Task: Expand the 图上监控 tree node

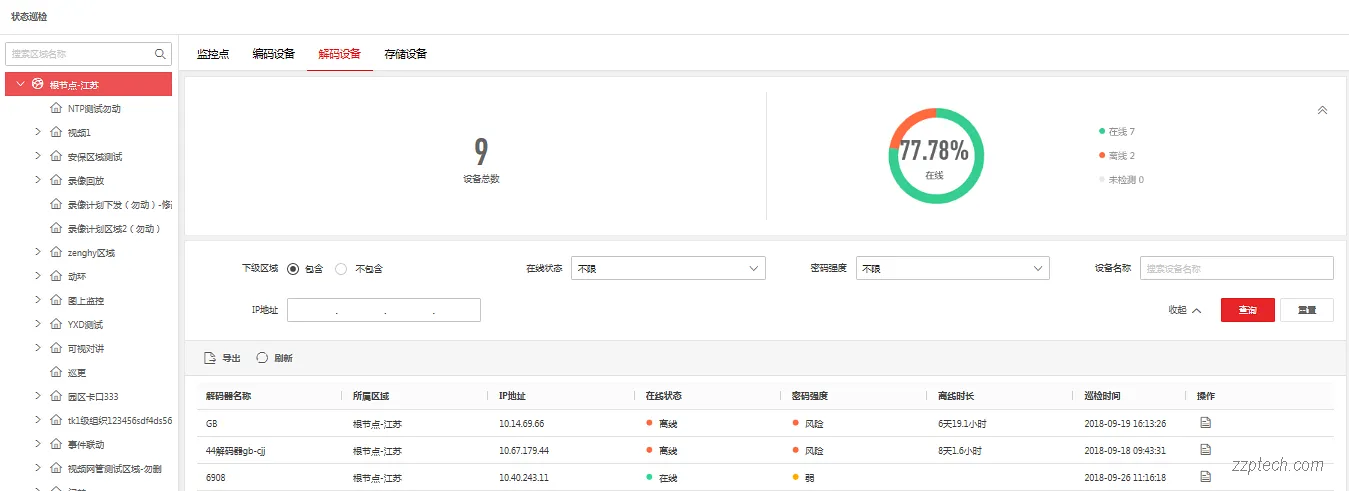Action: pyautogui.click(x=38, y=300)
